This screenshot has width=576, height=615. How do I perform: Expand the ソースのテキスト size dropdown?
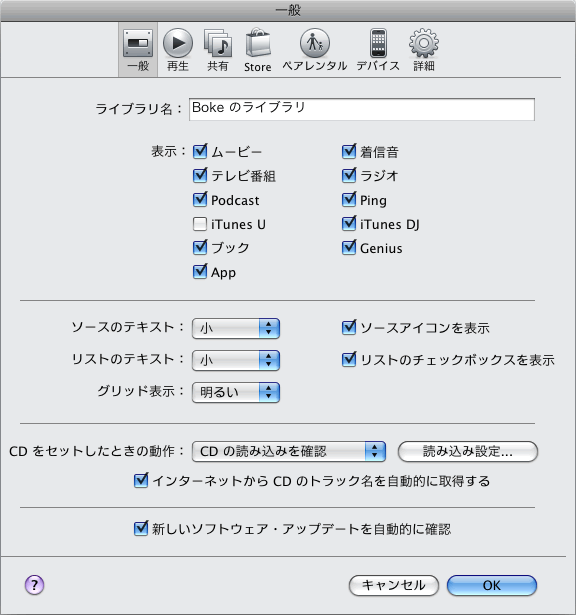click(236, 328)
